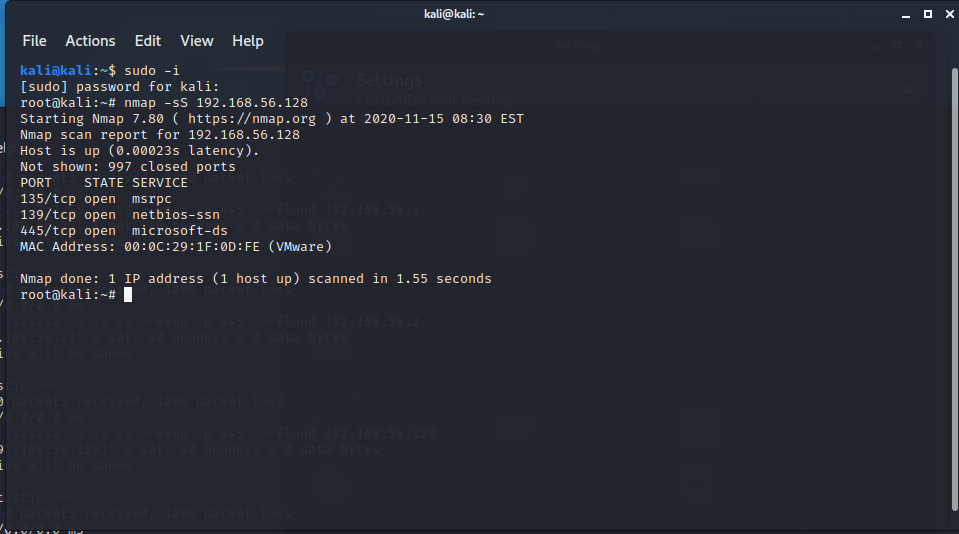Click 'Nmap scan report for 192.168.56.128' line
Viewport: 959px width, 534px height.
(160, 135)
